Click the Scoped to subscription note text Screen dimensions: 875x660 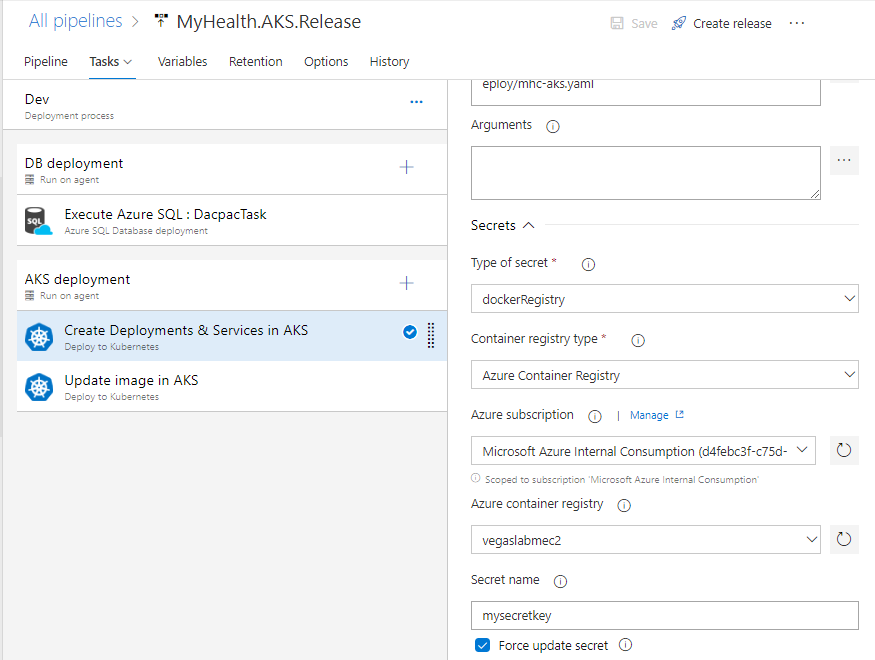pos(622,479)
